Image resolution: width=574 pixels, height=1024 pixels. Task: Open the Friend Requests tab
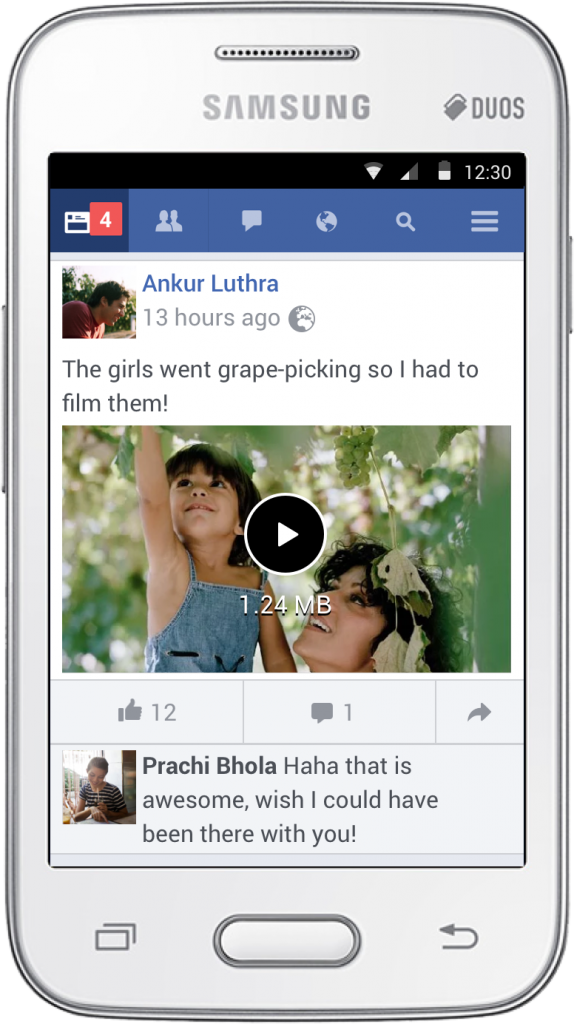click(x=168, y=221)
